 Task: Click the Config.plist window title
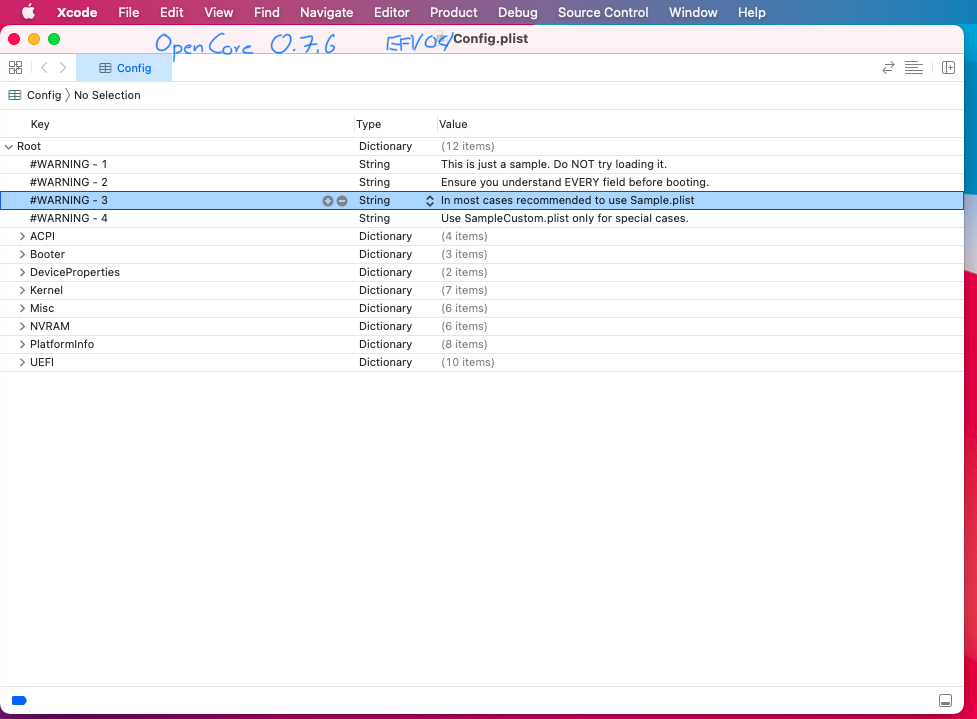tap(490, 39)
